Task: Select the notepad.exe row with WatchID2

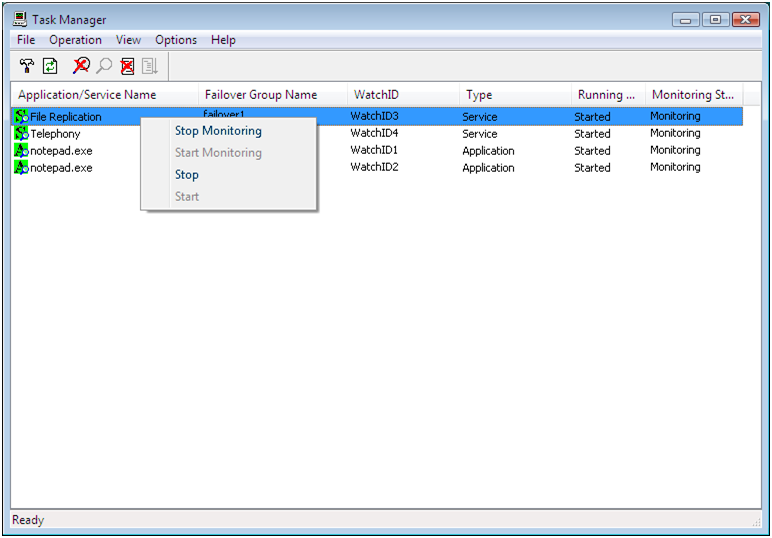Action: 61,168
